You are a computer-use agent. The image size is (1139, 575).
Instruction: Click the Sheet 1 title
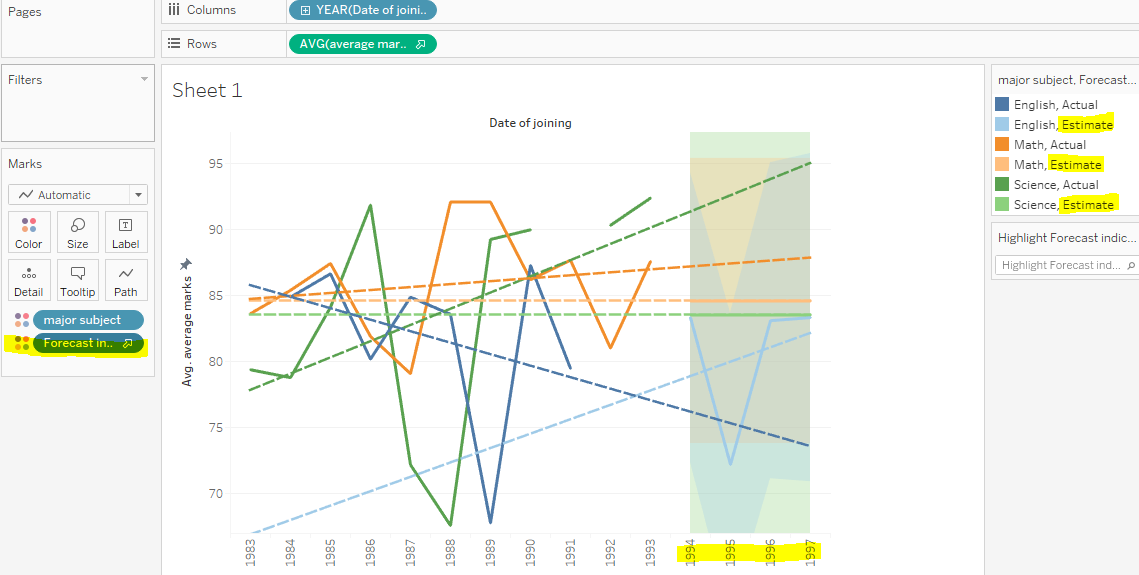click(207, 90)
